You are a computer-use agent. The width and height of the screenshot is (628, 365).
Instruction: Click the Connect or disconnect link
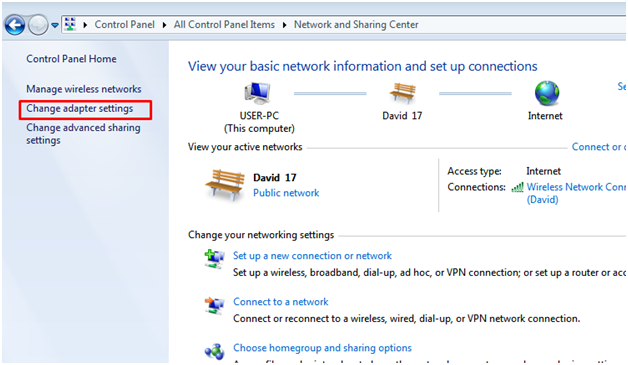point(599,147)
